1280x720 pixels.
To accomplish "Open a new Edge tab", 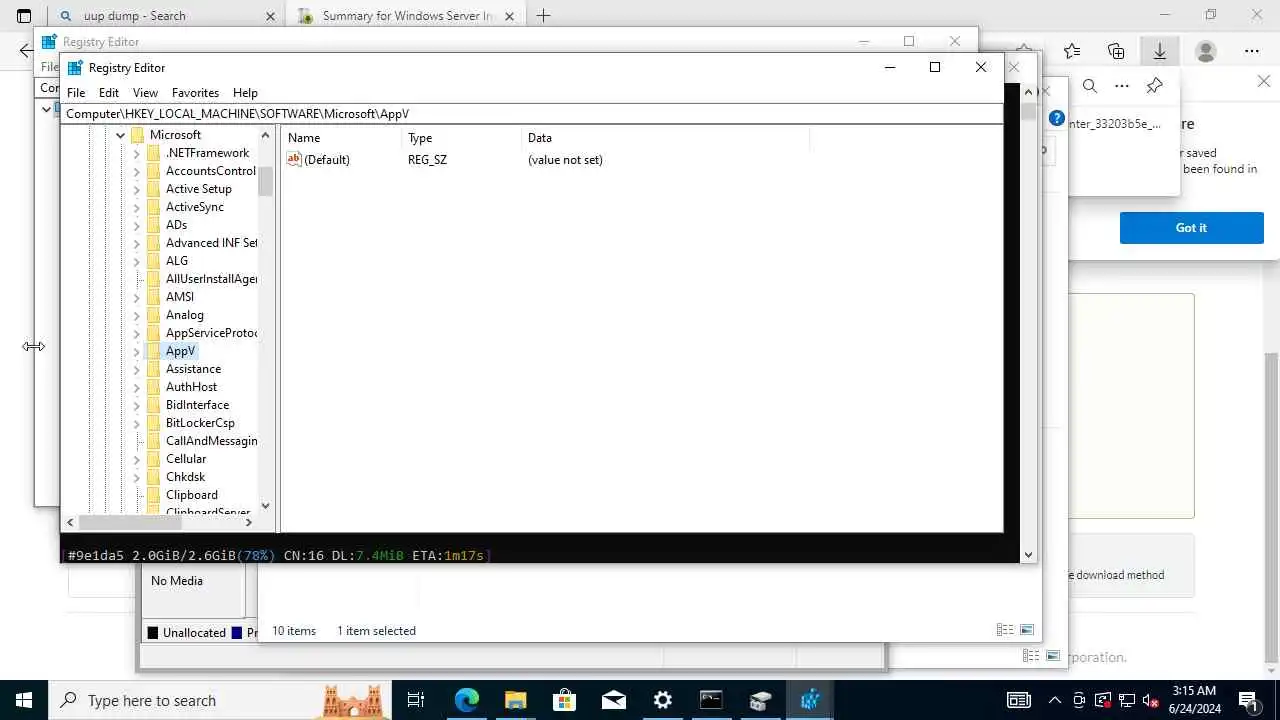I will click(543, 16).
